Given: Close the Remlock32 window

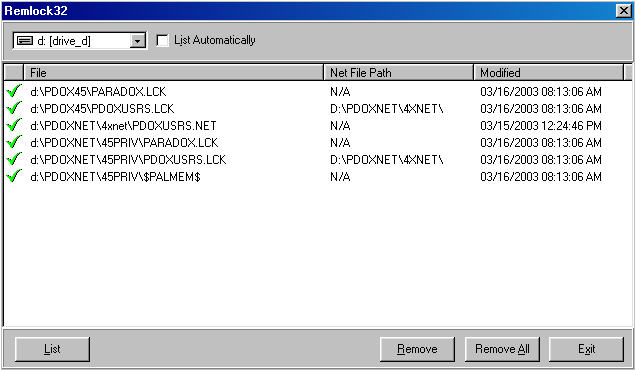Looking at the screenshot, I should click(x=623, y=11).
